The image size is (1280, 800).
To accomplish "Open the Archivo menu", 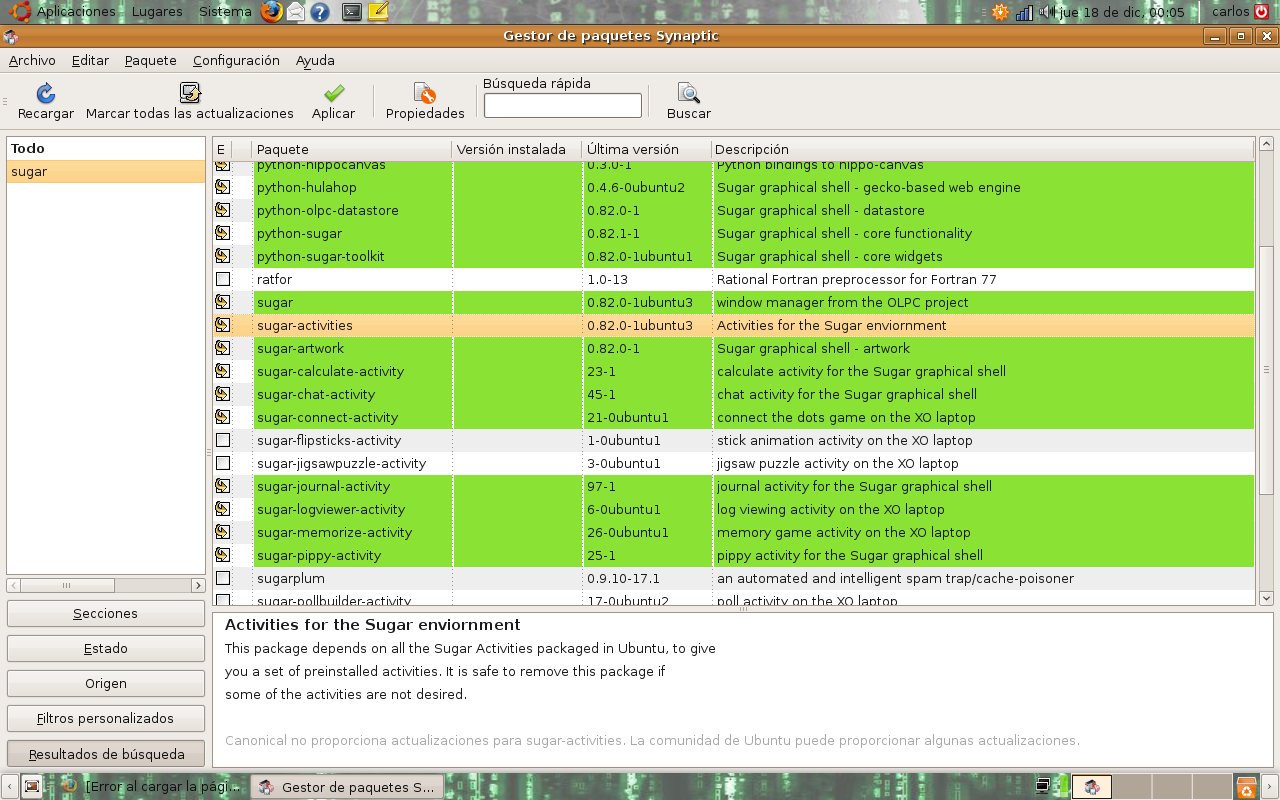I will (32, 60).
